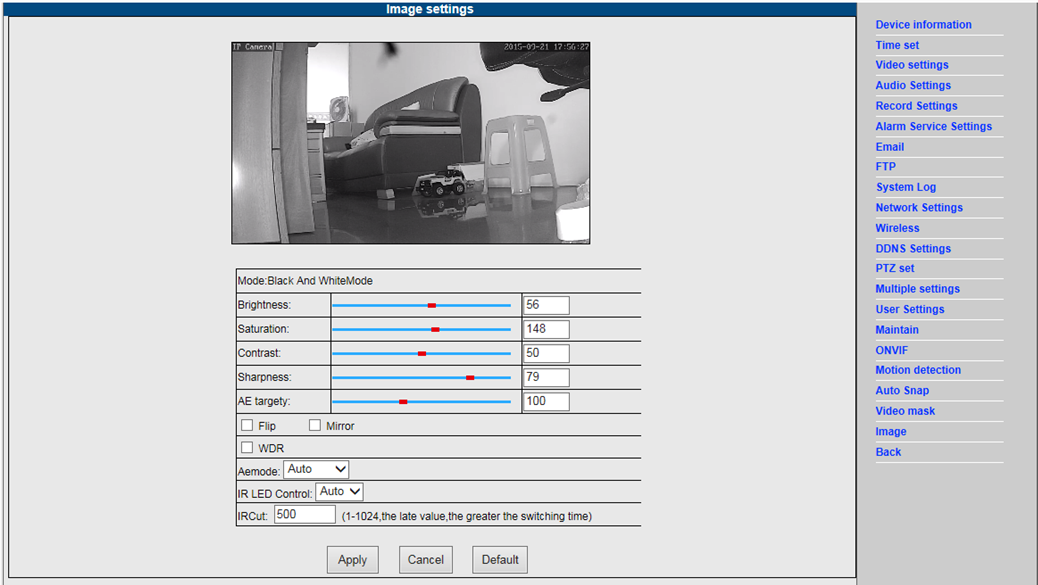Click the AE targety value field
The image size is (1038, 585).
(546, 401)
